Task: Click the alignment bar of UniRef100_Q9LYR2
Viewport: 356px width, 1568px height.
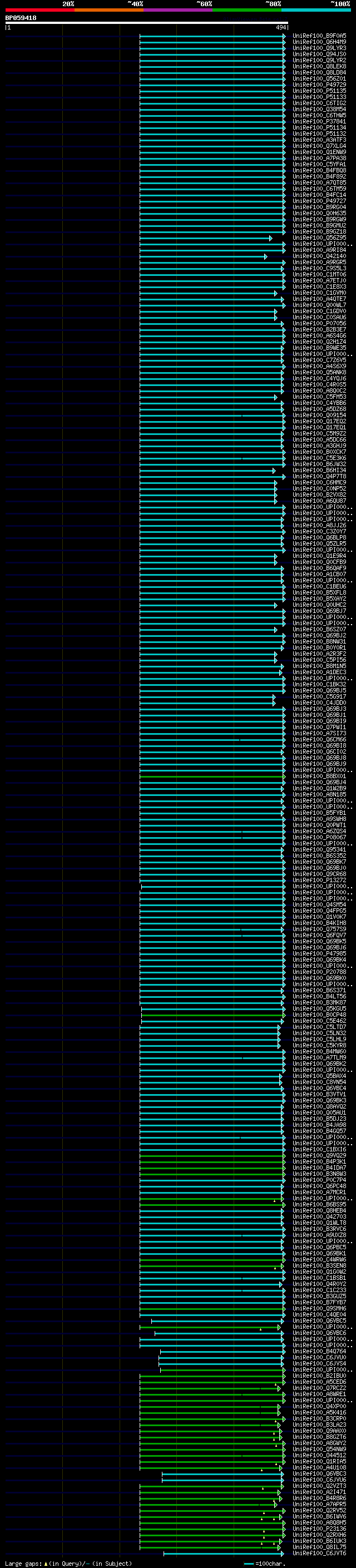Action: point(212,60)
